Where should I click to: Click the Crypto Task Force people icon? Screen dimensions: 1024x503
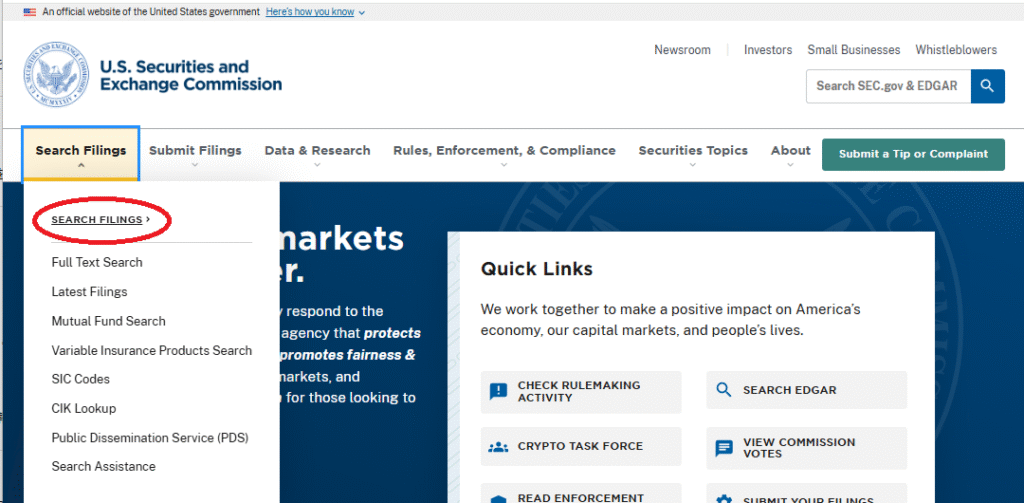click(498, 447)
